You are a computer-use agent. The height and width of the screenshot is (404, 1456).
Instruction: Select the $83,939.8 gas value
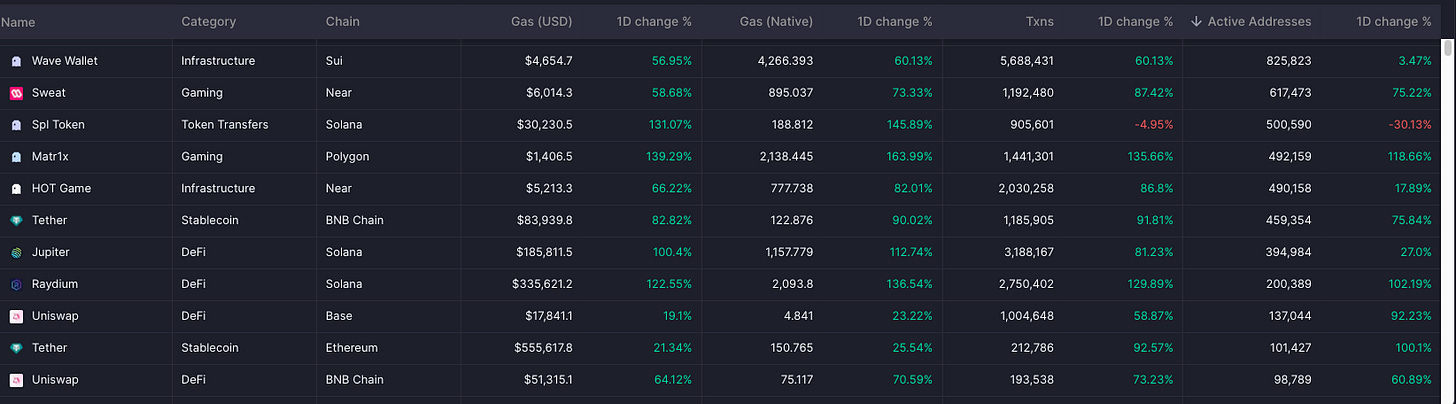545,221
